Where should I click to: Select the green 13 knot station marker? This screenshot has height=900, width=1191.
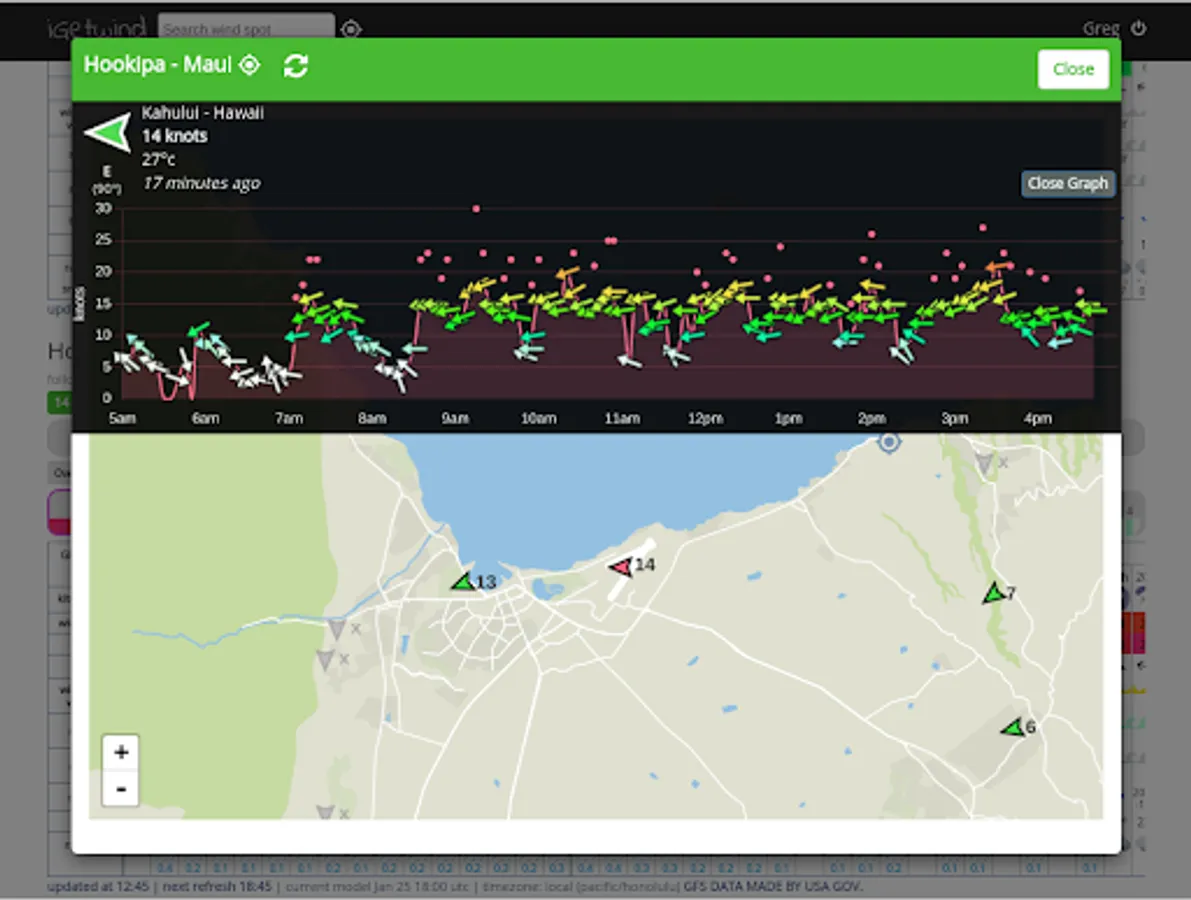pyautogui.click(x=463, y=582)
